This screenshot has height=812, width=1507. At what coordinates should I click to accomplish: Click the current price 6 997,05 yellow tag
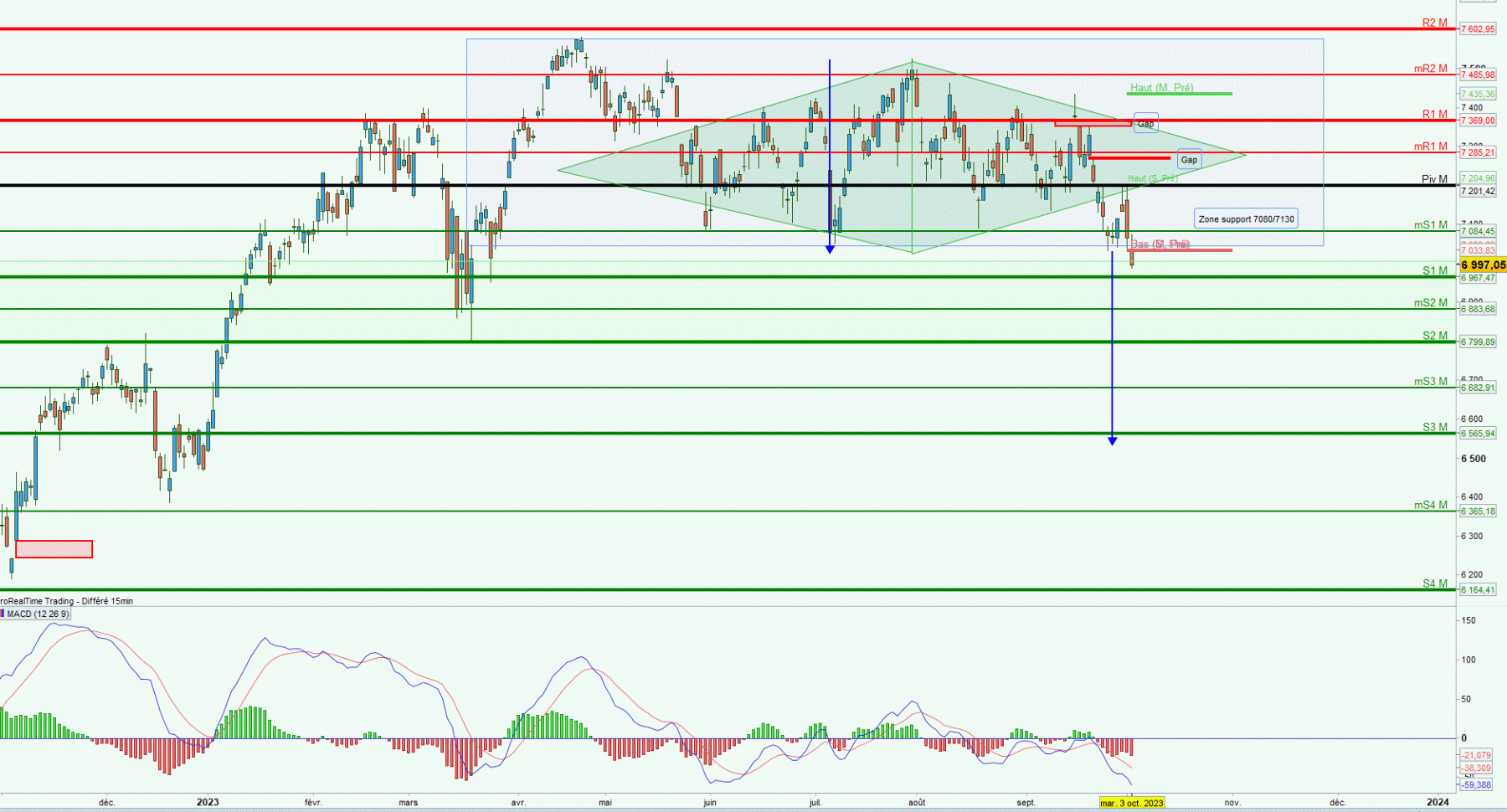(1483, 265)
